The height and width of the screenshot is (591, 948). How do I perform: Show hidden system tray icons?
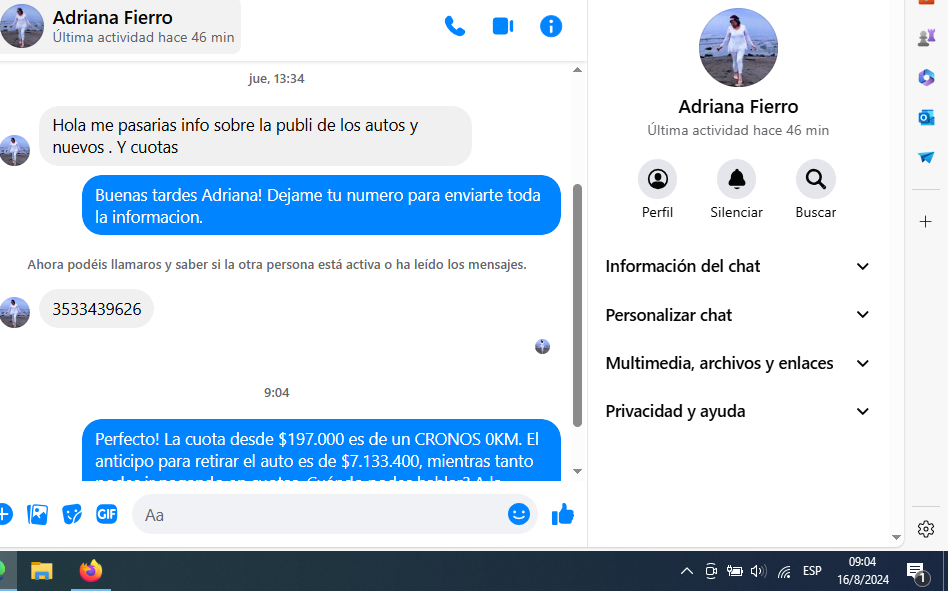[687, 571]
